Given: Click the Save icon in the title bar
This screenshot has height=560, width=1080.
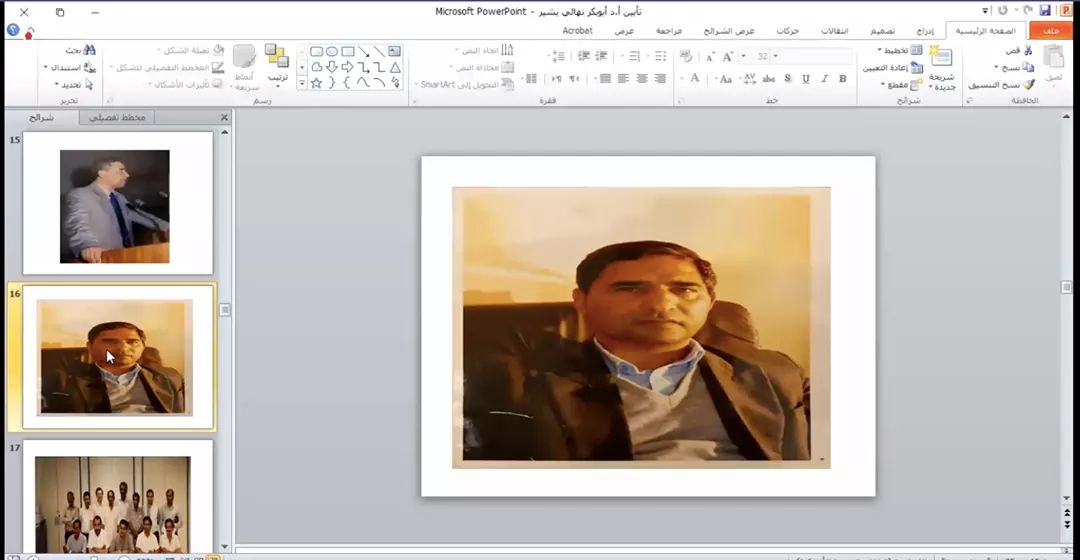Looking at the screenshot, I should [x=1045, y=11].
